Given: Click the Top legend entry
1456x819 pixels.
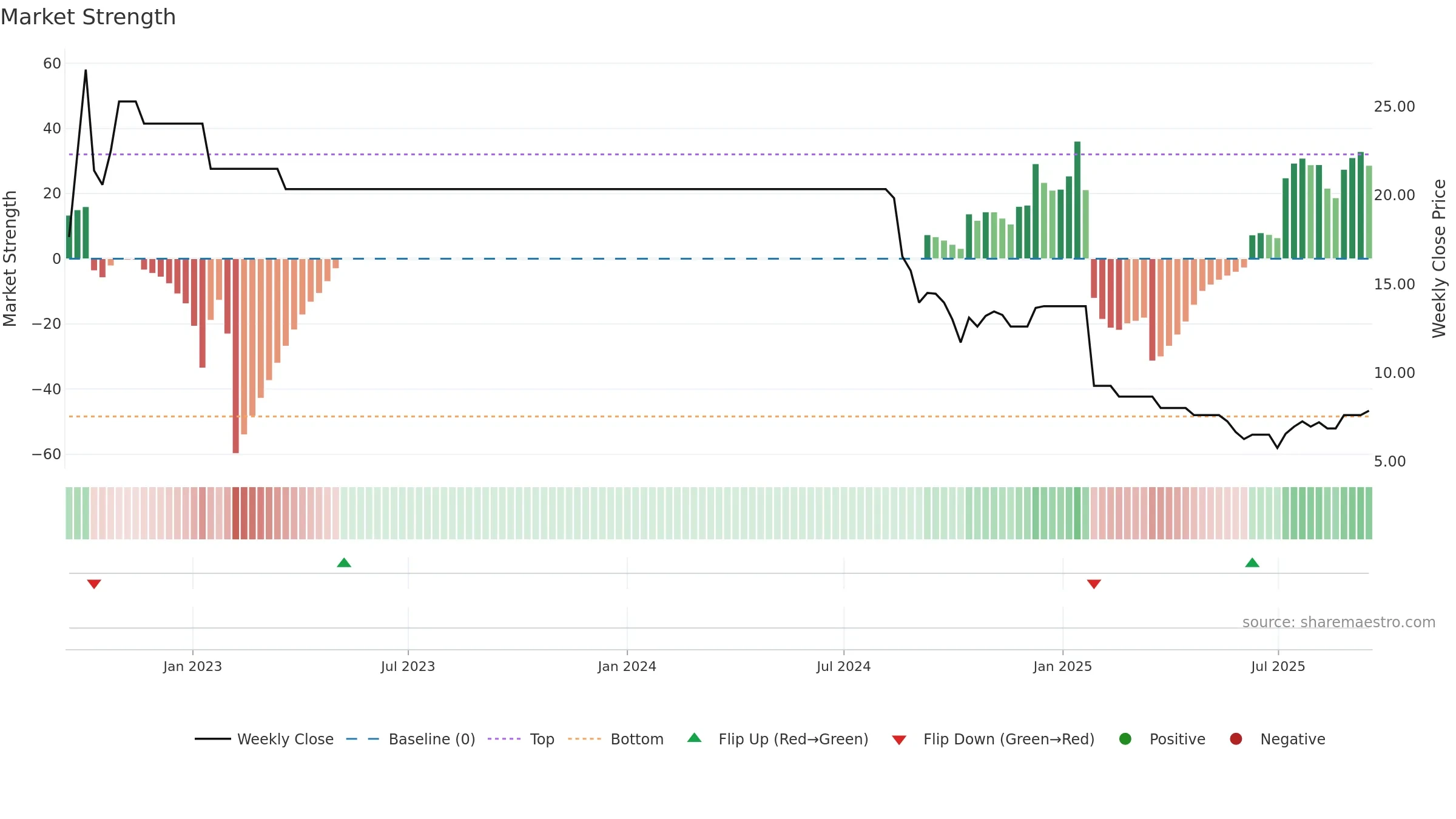Looking at the screenshot, I should click(x=521, y=739).
